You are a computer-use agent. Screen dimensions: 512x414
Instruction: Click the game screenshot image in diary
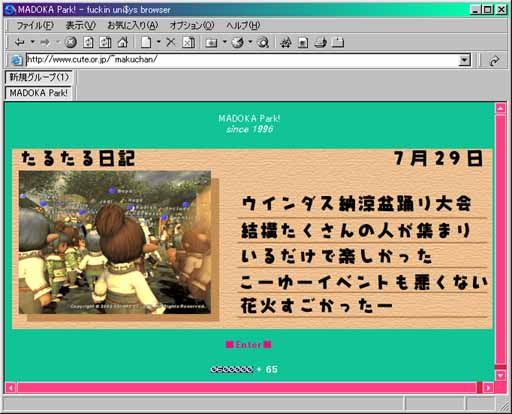[115, 242]
